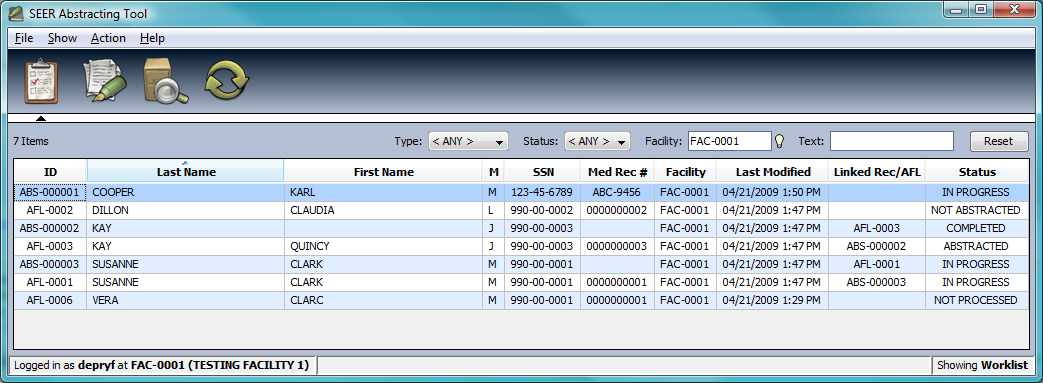Image resolution: width=1043 pixels, height=383 pixels.
Task: Click Med Rec 0000000002
Action: tap(617, 210)
